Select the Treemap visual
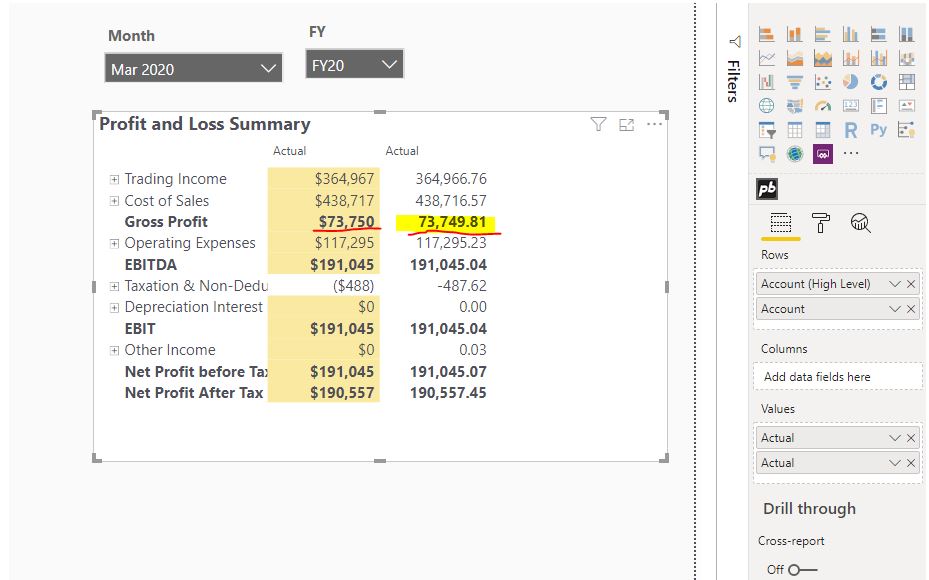 point(906,82)
